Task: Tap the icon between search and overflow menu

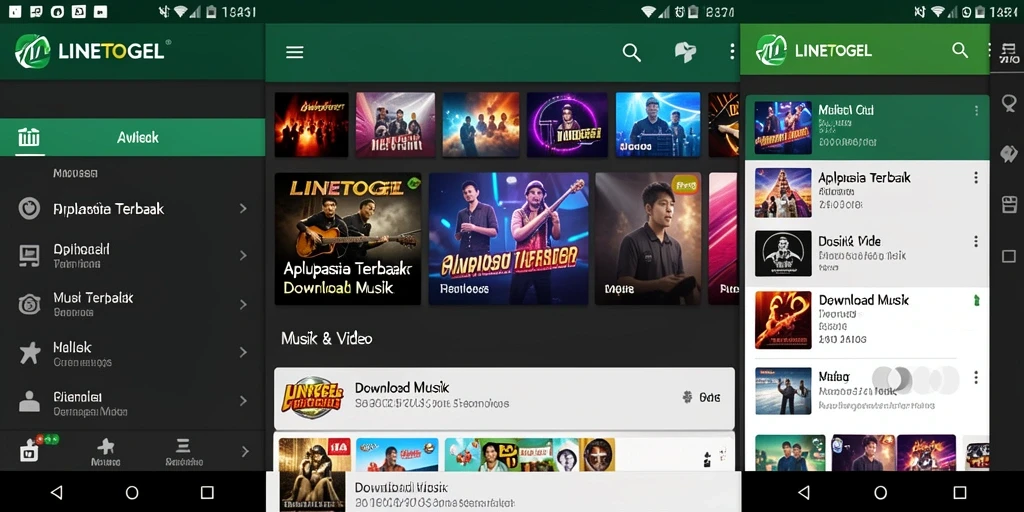Action: tap(685, 52)
